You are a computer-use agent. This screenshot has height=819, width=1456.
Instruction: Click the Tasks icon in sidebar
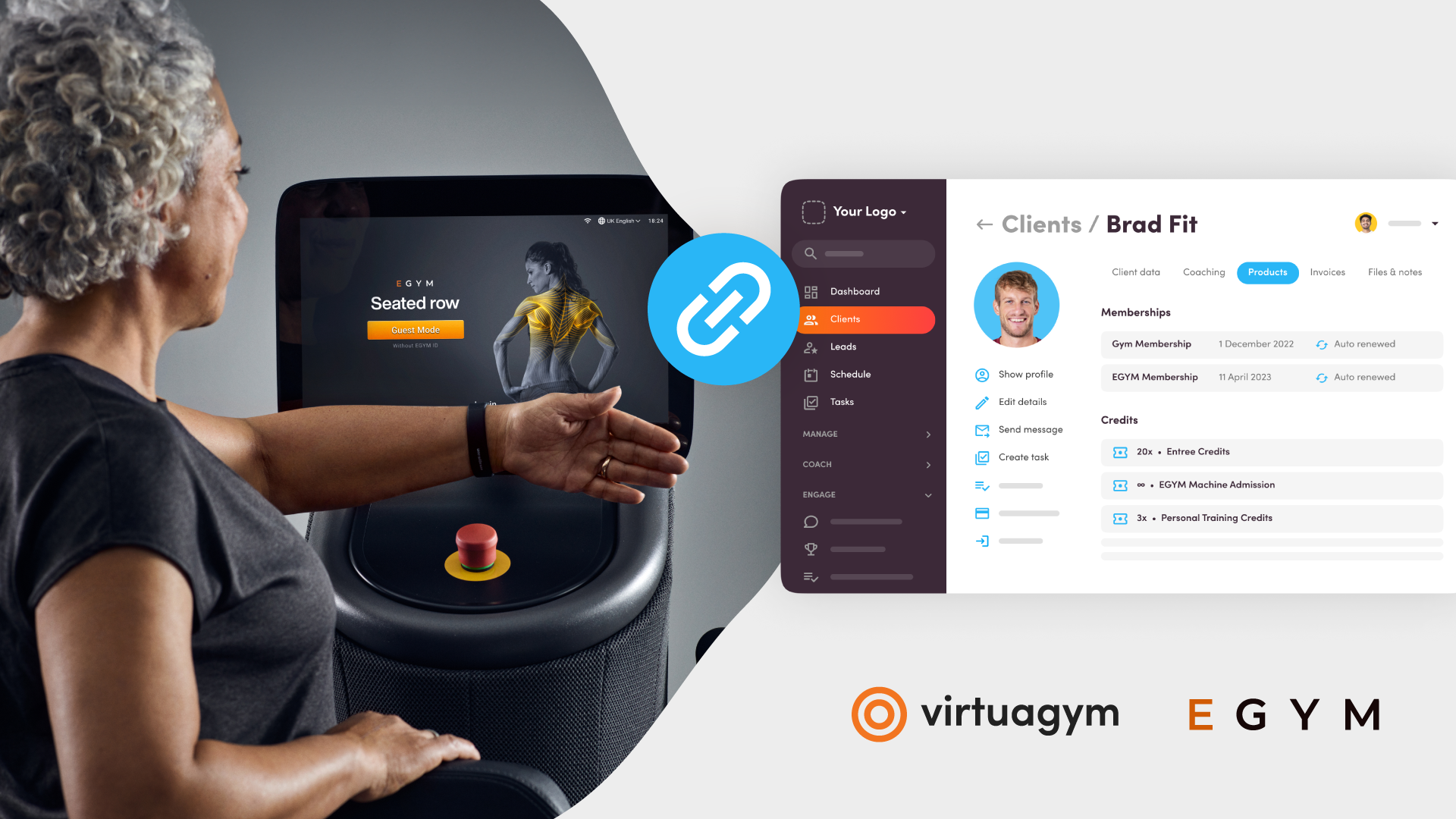(x=810, y=401)
